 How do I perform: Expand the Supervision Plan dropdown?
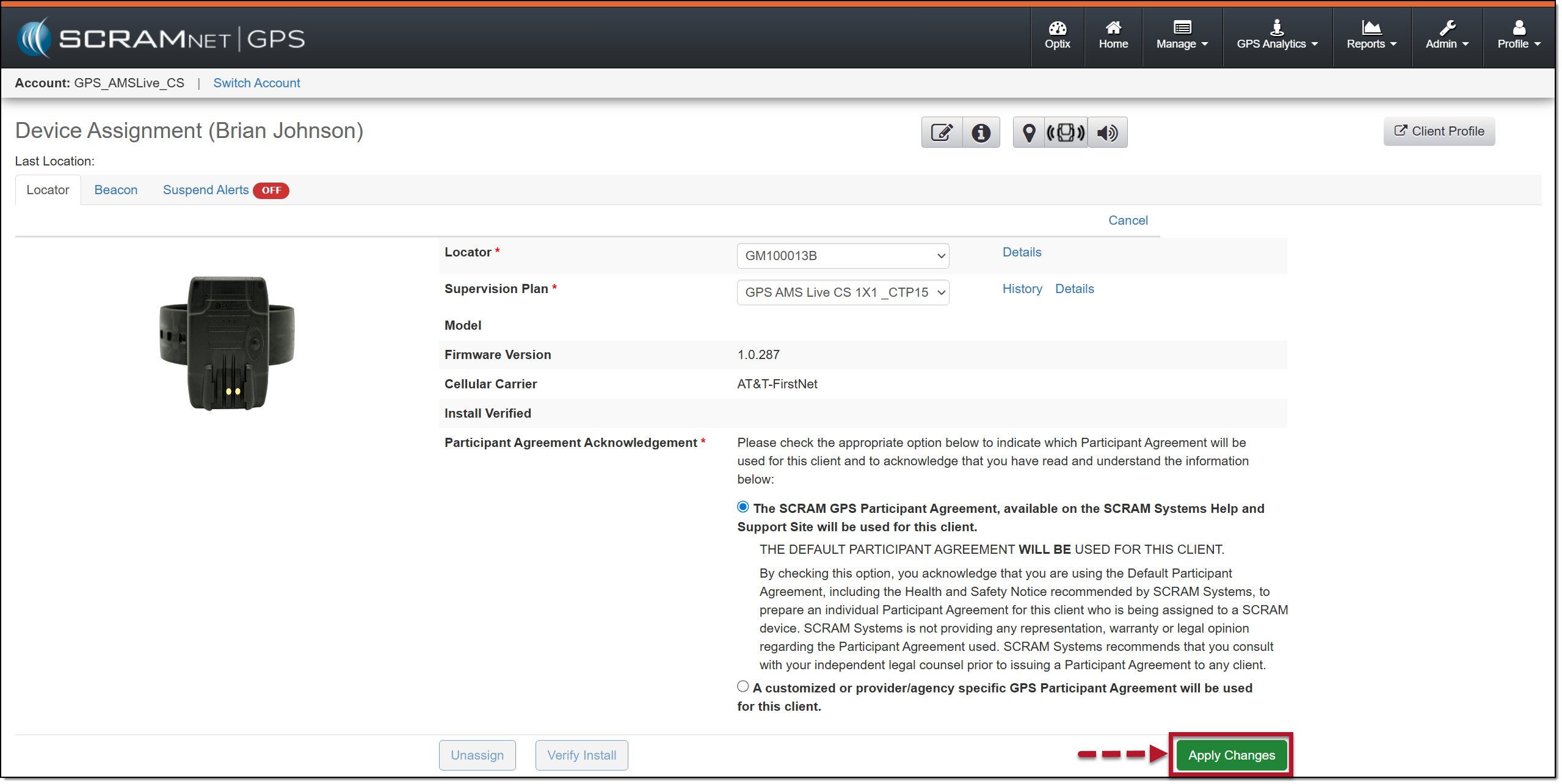click(x=842, y=292)
